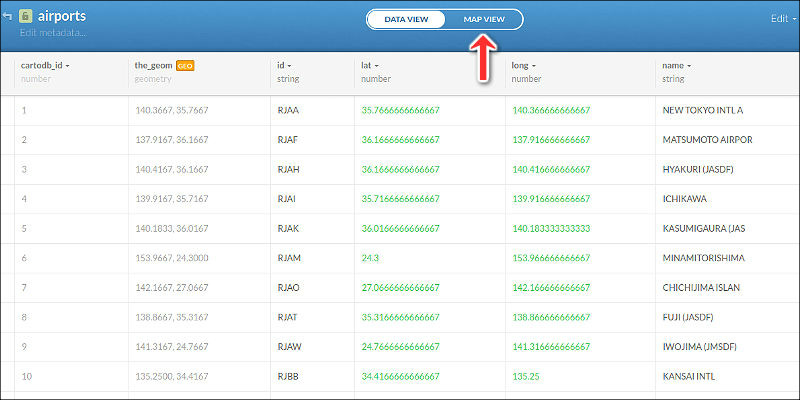Open the long column dropdown

tap(534, 66)
